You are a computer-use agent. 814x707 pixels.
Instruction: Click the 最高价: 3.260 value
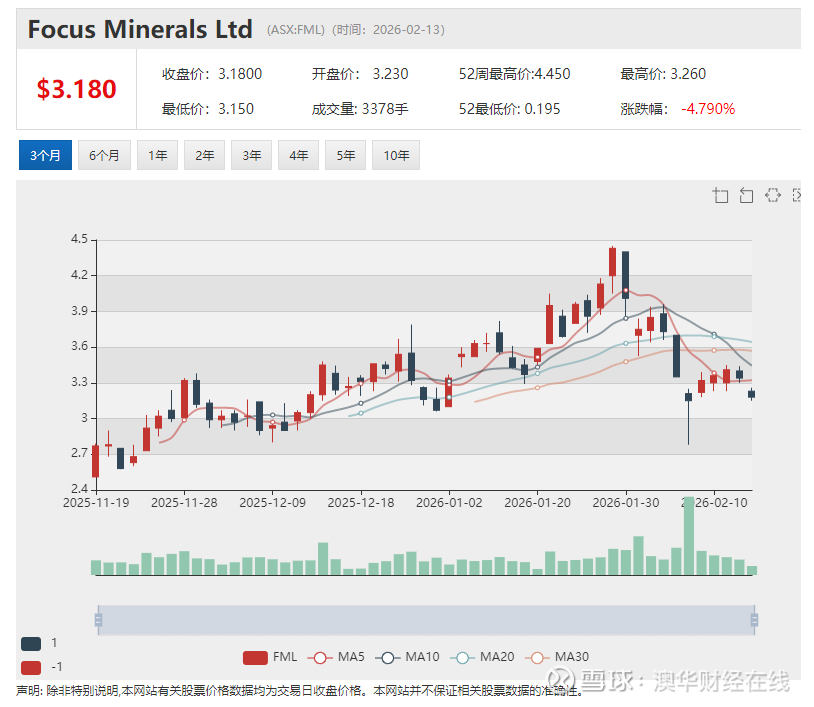pos(663,74)
